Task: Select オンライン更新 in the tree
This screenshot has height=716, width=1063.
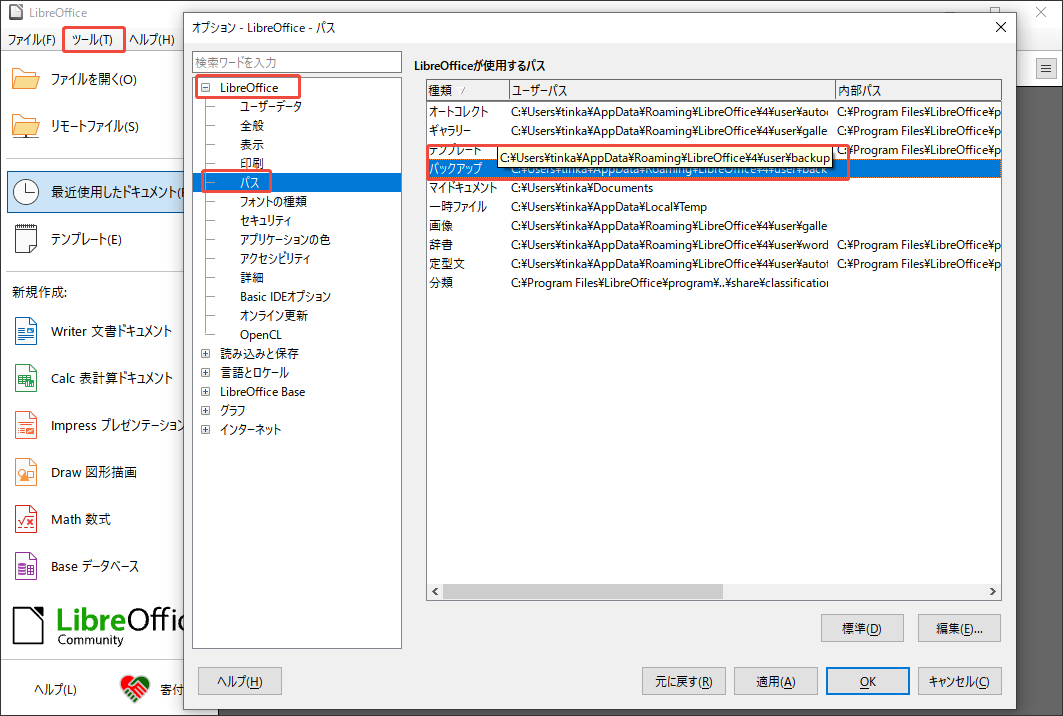Action: (x=274, y=315)
